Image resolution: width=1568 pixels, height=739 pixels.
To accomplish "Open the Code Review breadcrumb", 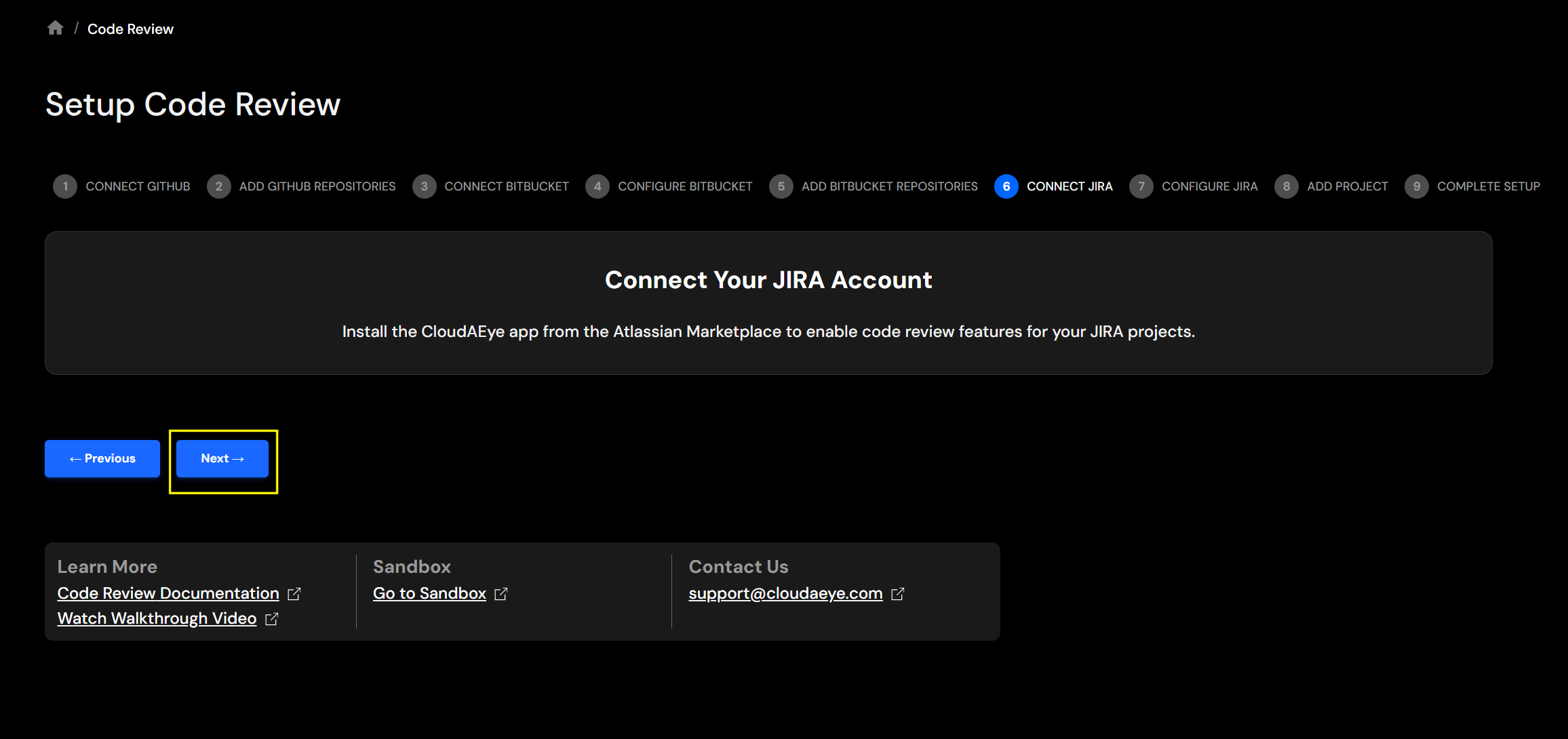I will click(130, 29).
